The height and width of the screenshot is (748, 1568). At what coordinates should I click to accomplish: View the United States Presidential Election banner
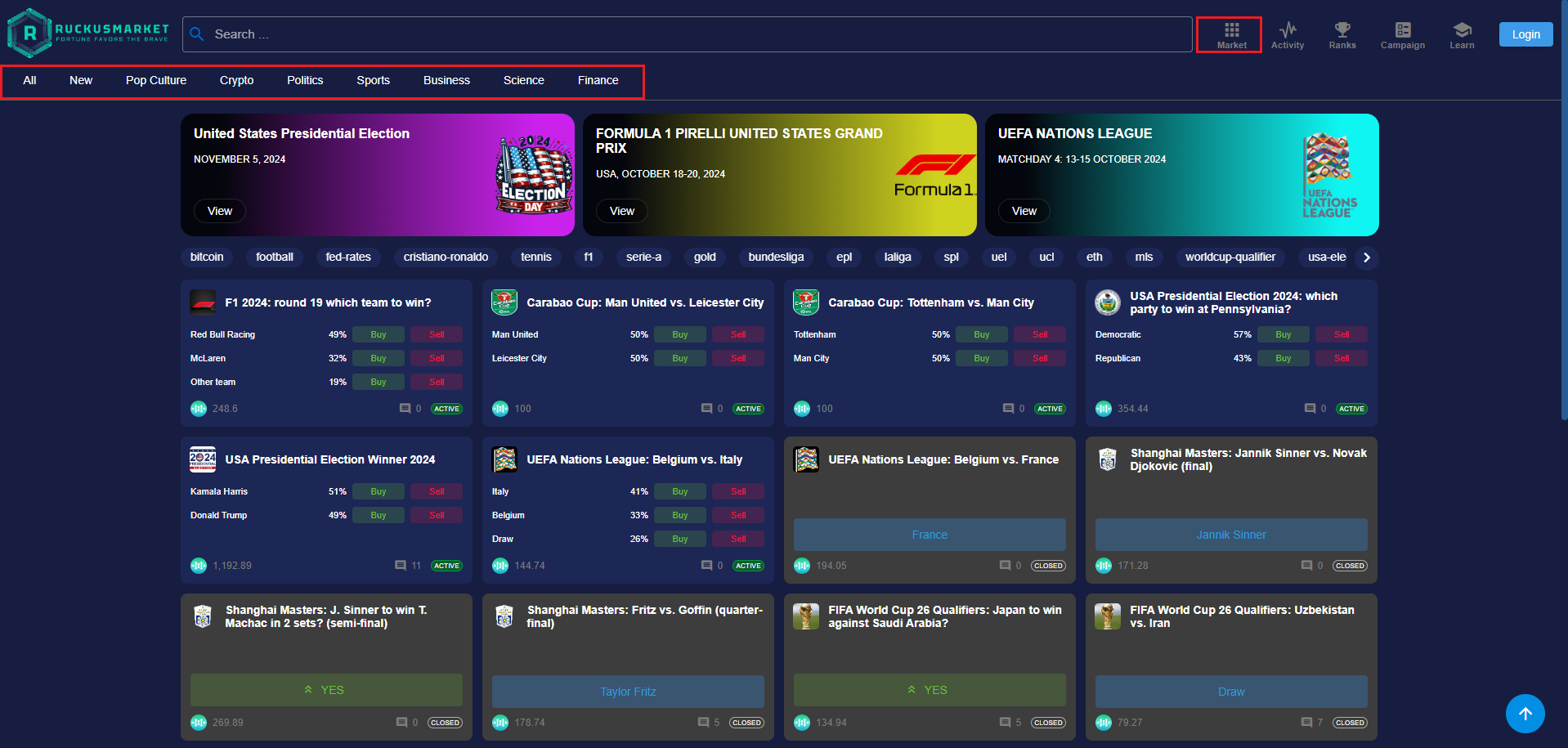click(219, 211)
